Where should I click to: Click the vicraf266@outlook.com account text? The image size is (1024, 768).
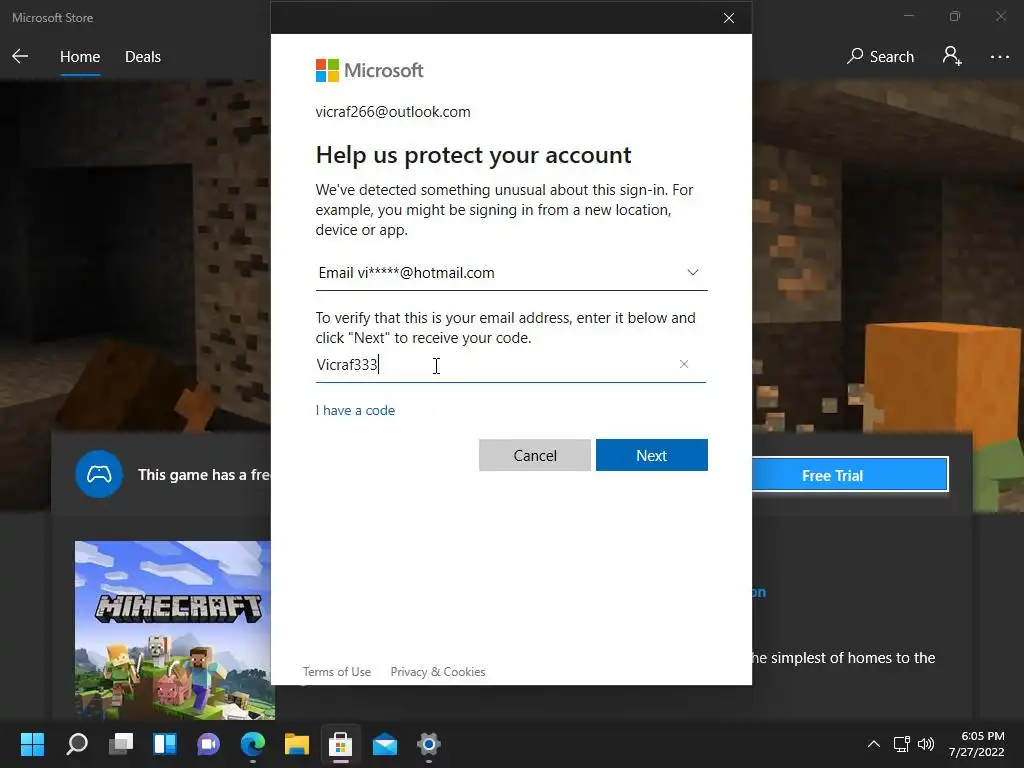click(x=392, y=112)
